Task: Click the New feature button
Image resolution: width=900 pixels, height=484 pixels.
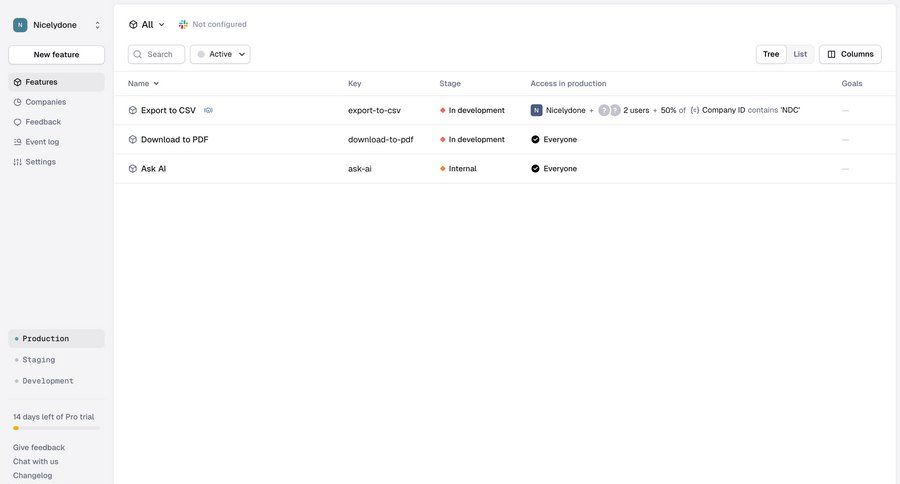Action: [56, 55]
